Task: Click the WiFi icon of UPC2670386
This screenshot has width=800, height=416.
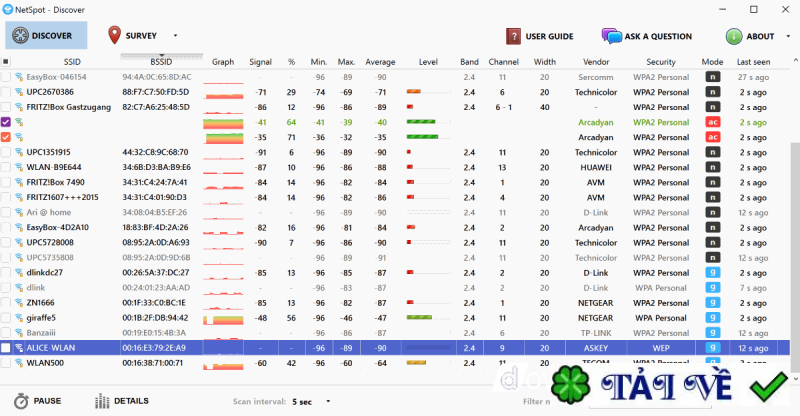Action: coord(19,92)
